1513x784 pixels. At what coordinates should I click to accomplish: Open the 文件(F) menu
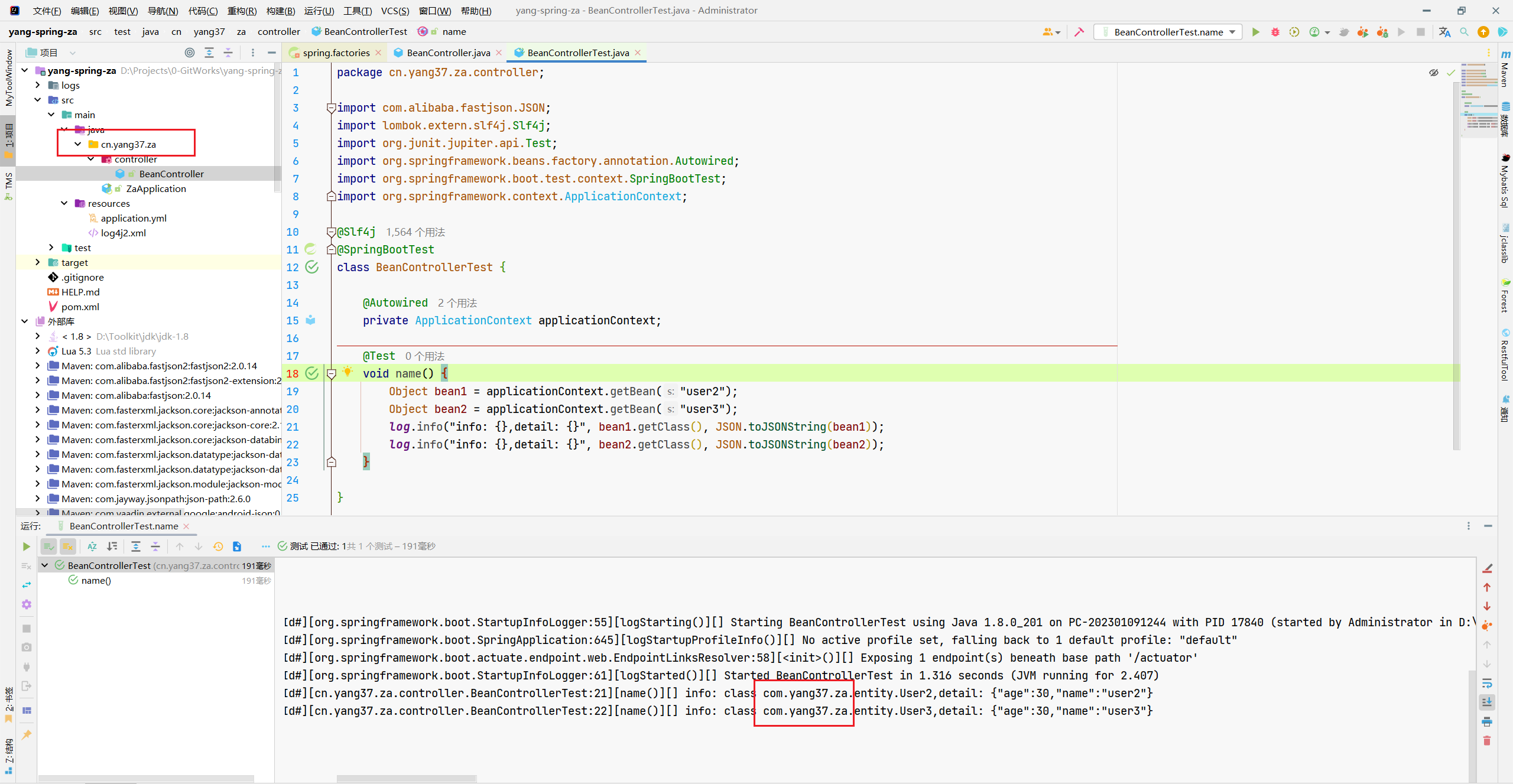coord(47,11)
